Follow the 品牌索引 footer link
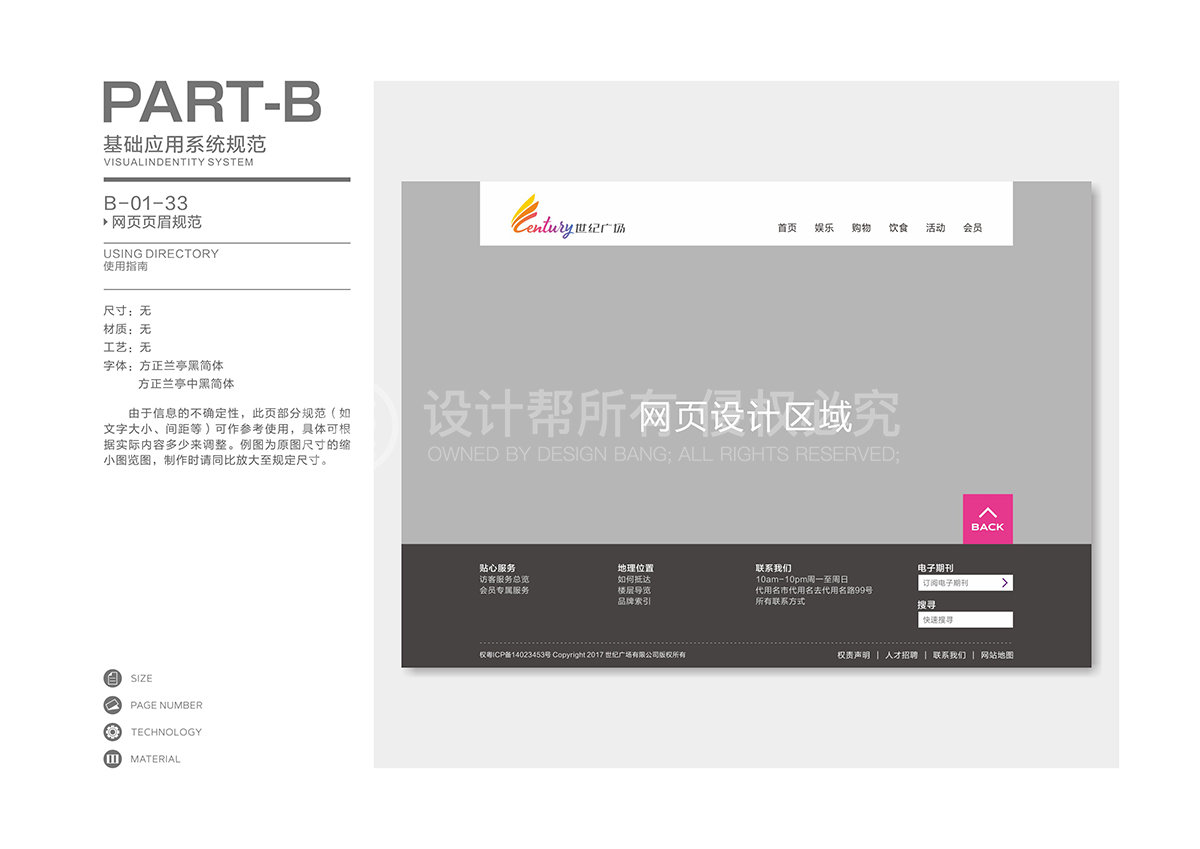This screenshot has width=1200, height=849. tap(634, 601)
